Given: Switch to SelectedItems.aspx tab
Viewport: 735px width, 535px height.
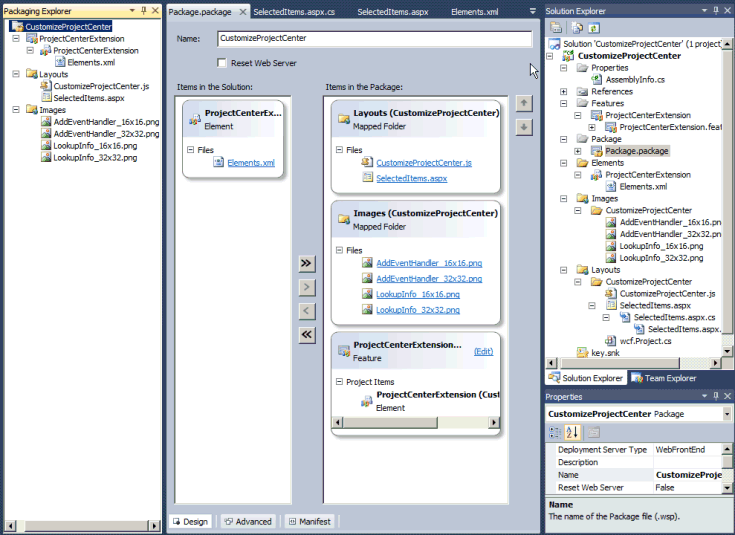Looking at the screenshot, I should click(393, 12).
